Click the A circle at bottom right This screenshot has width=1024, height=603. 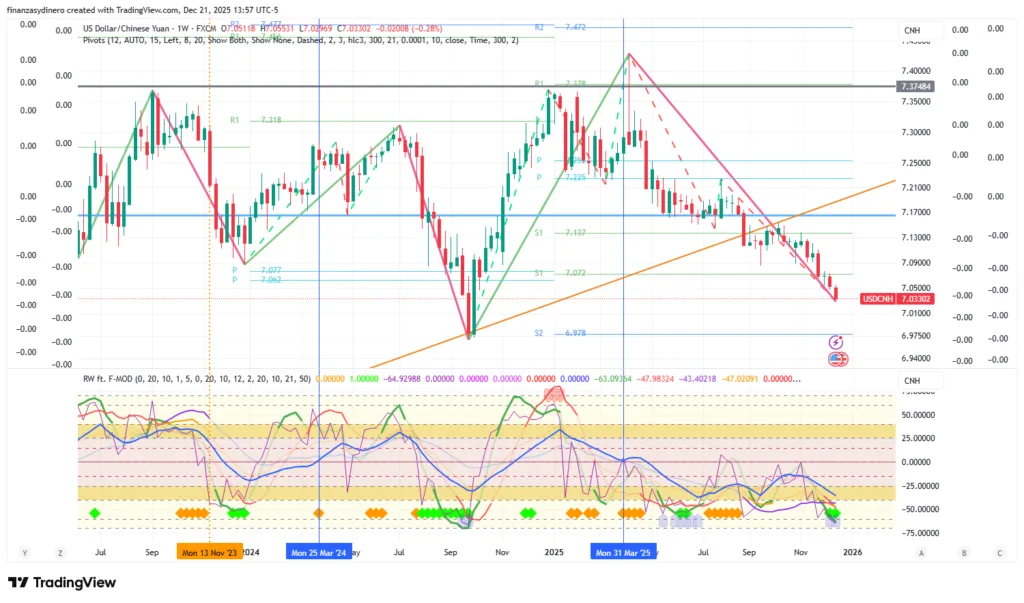point(921,552)
